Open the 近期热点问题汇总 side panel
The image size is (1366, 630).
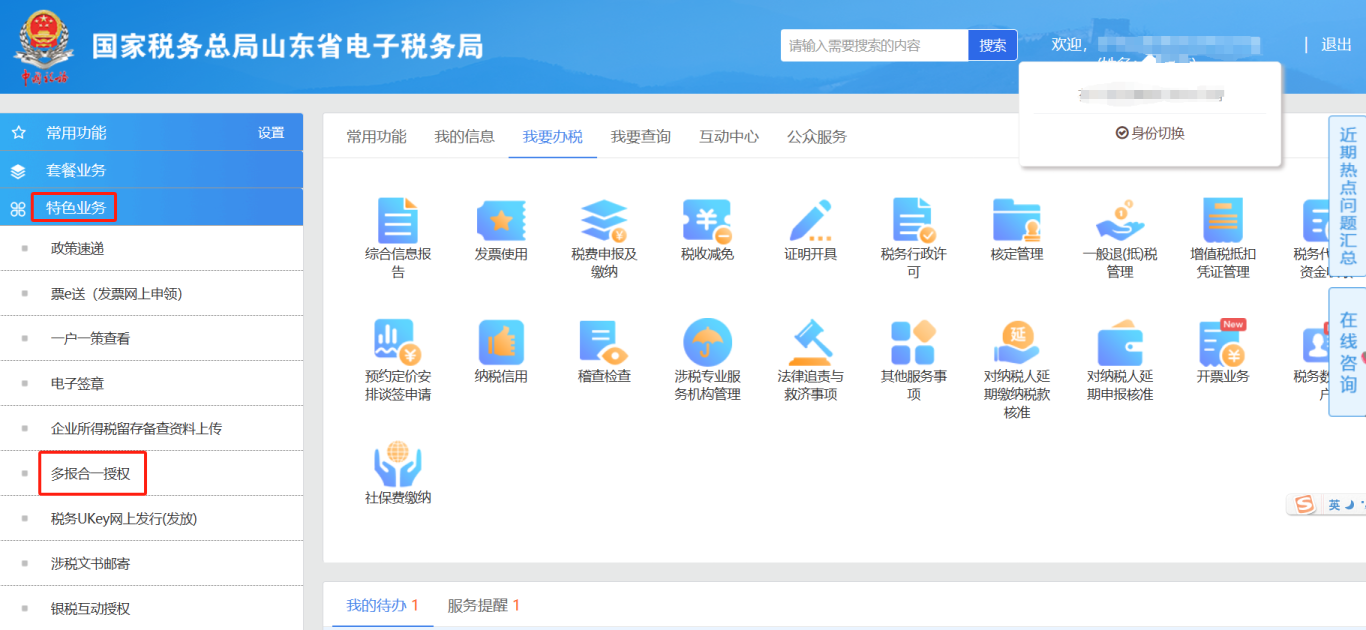[x=1347, y=195]
